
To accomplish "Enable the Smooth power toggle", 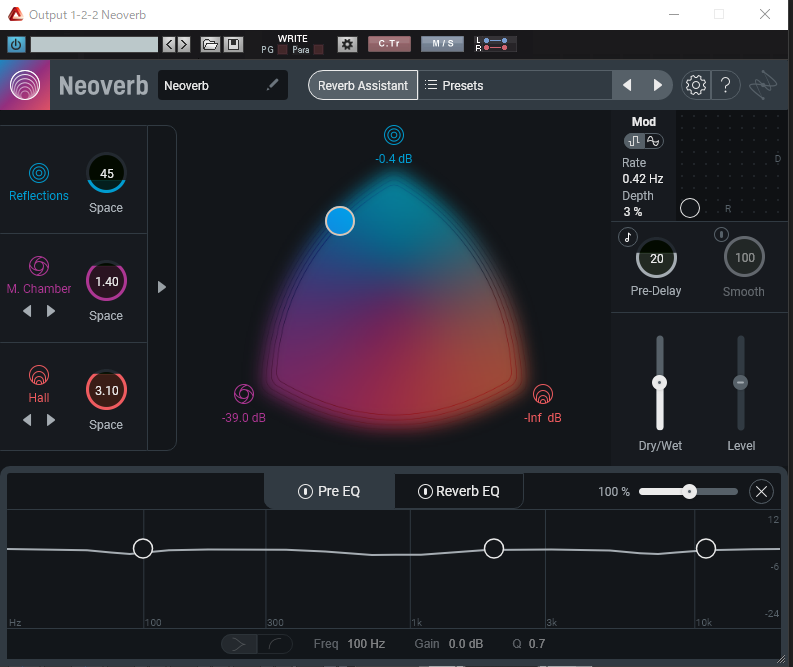I will pos(721,234).
